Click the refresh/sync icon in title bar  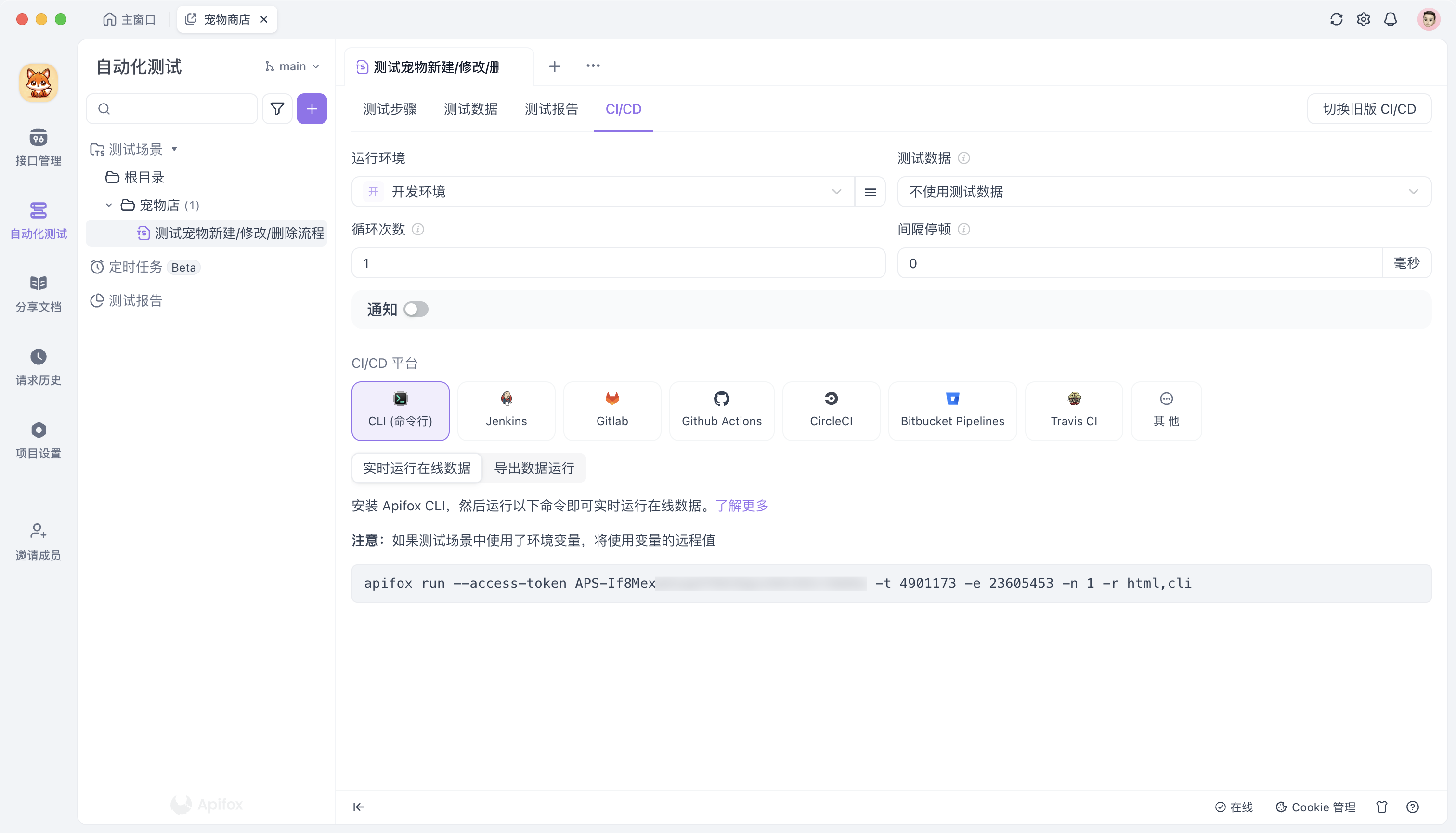point(1336,19)
